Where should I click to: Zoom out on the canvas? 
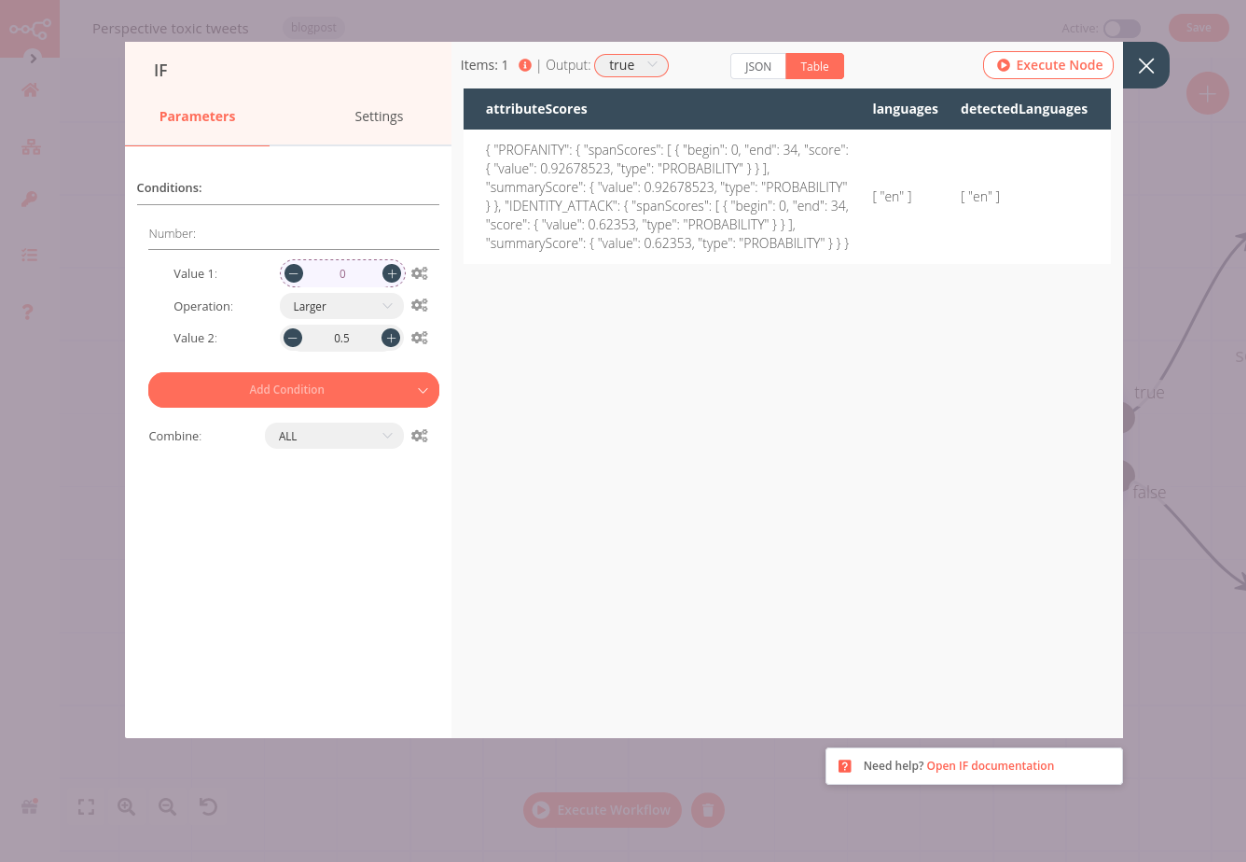tap(167, 807)
